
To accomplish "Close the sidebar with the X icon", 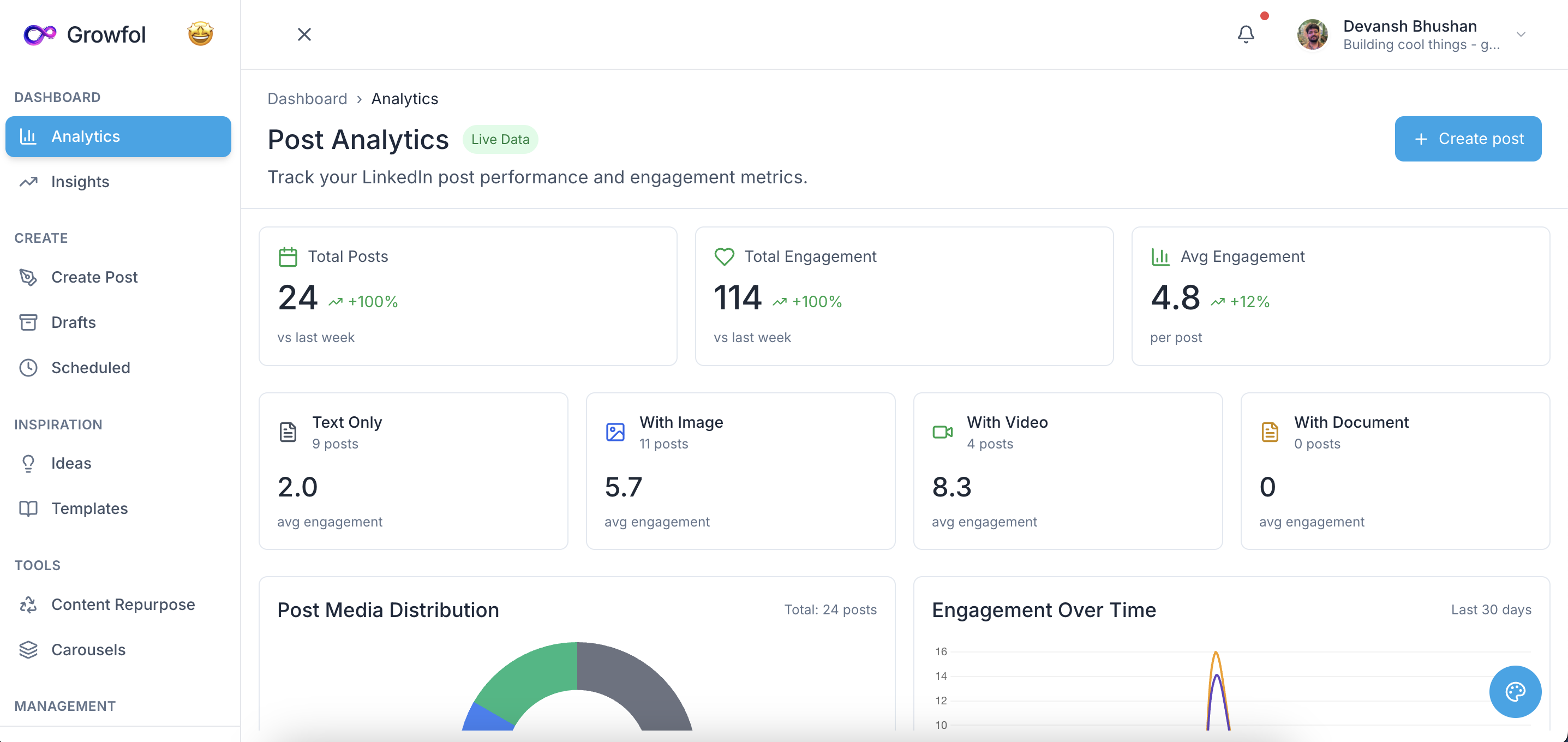I will (x=304, y=35).
